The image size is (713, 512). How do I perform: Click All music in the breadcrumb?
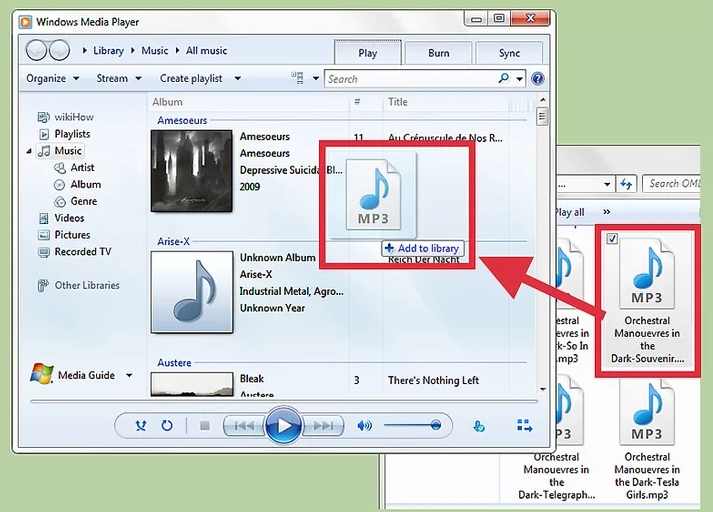(206, 50)
